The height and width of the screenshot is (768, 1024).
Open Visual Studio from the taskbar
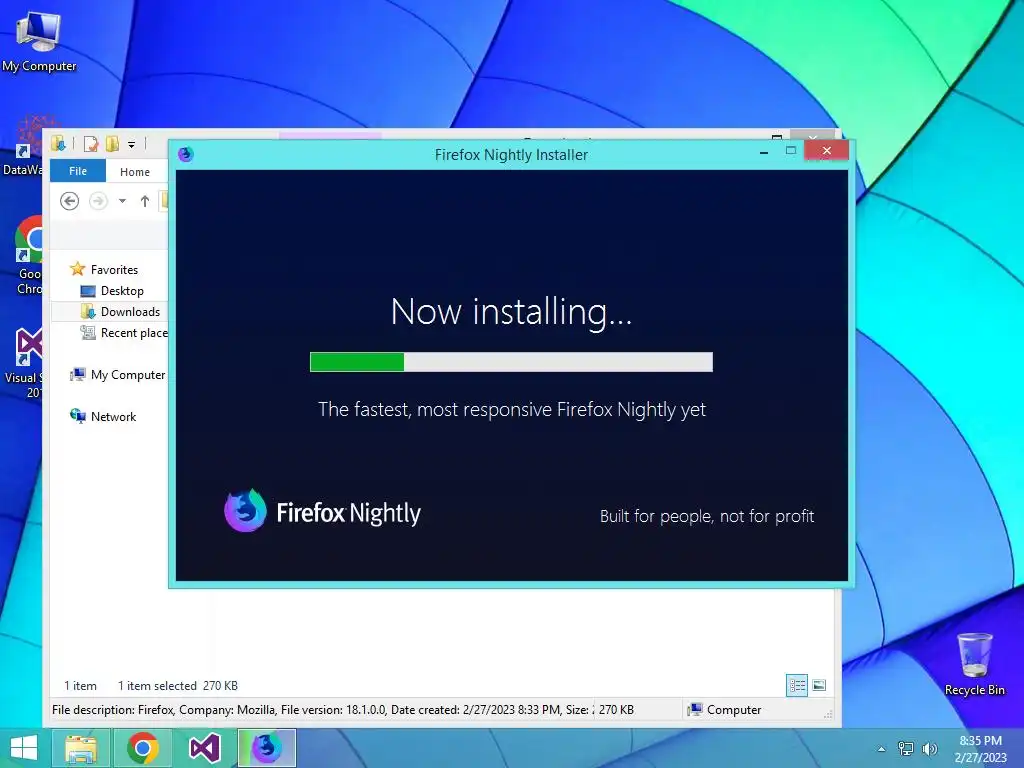(204, 748)
